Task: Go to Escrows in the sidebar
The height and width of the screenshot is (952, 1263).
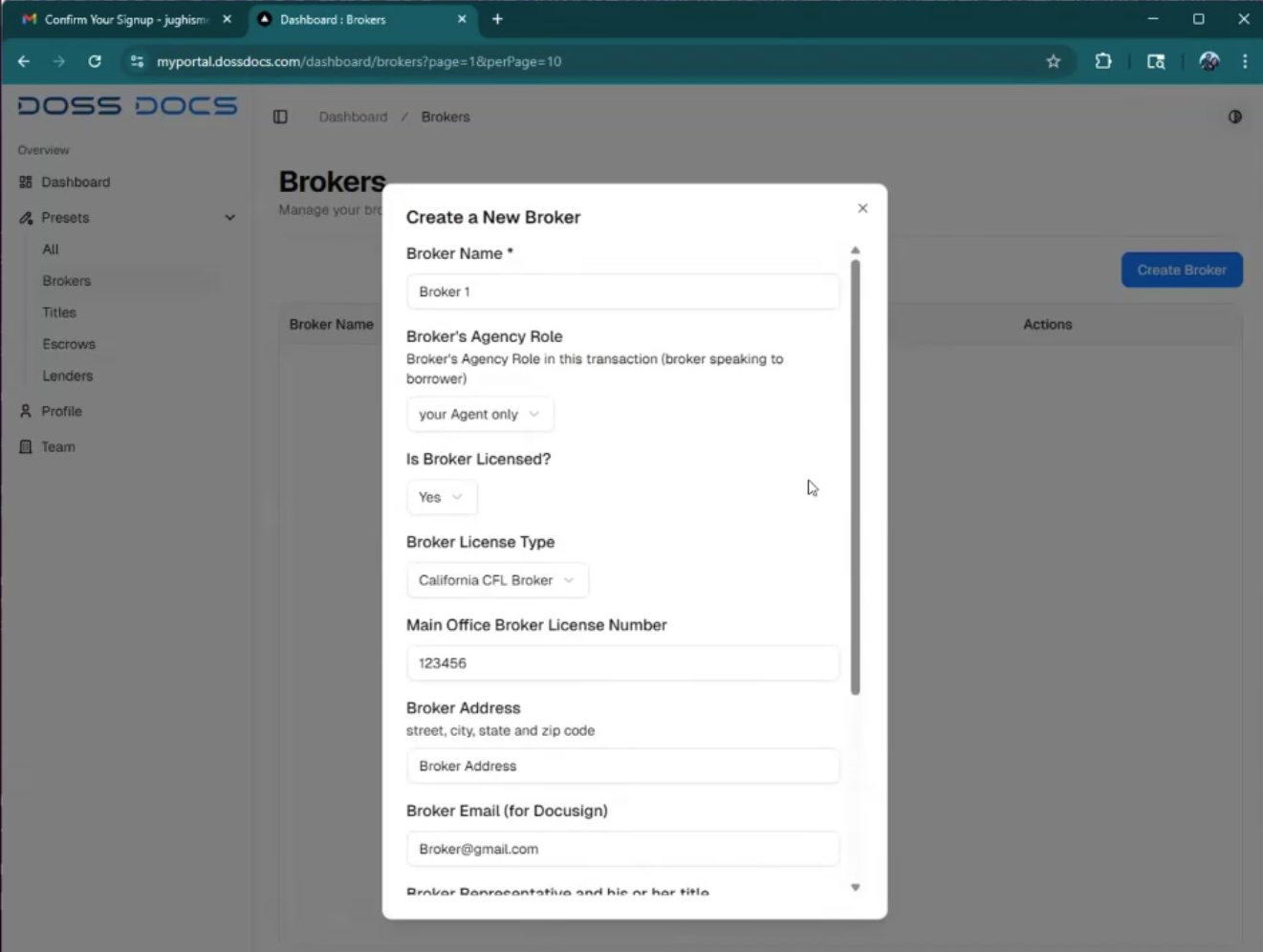Action: point(69,344)
